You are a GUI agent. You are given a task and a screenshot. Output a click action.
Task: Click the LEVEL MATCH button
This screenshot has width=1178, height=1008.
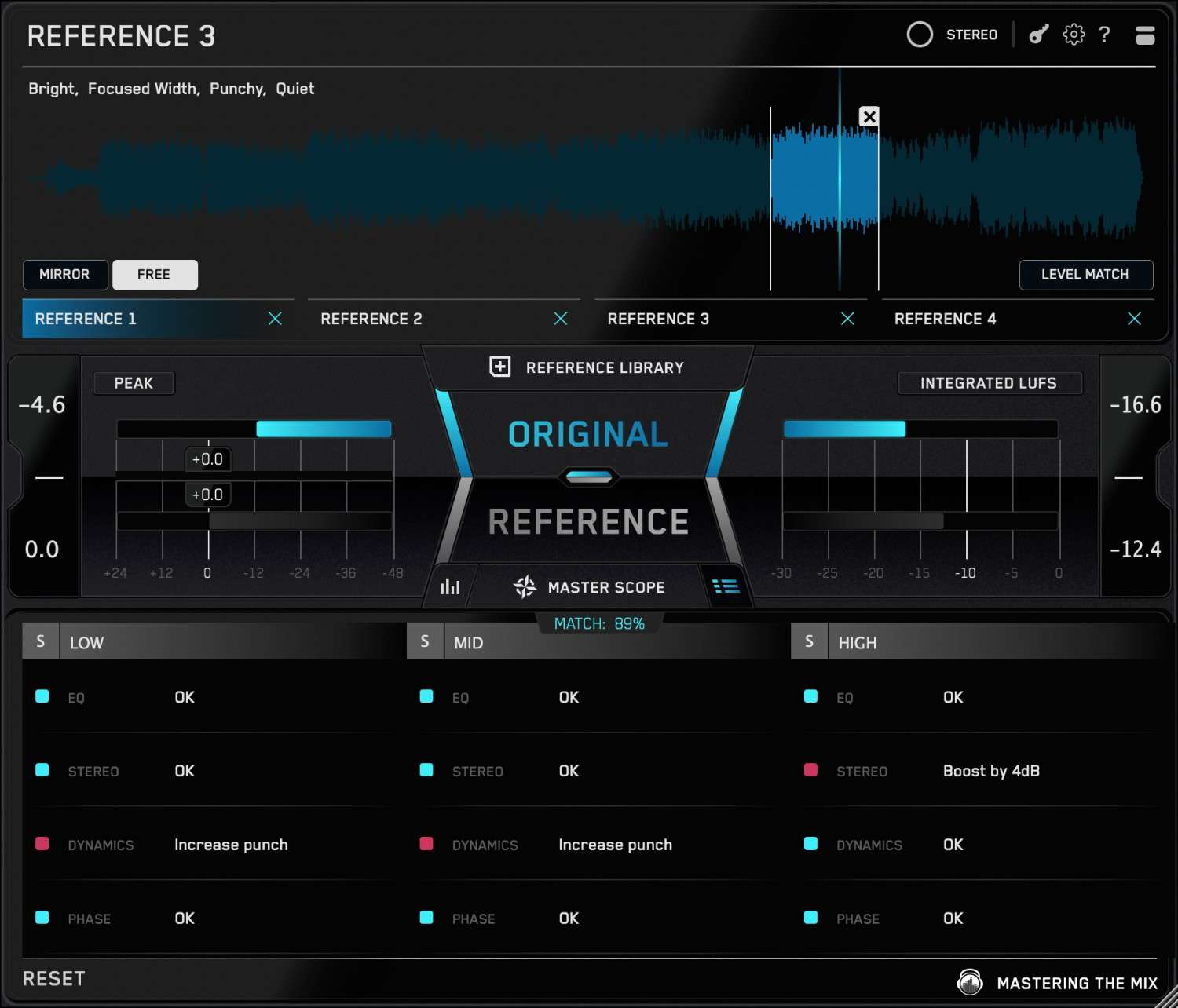coord(1086,275)
